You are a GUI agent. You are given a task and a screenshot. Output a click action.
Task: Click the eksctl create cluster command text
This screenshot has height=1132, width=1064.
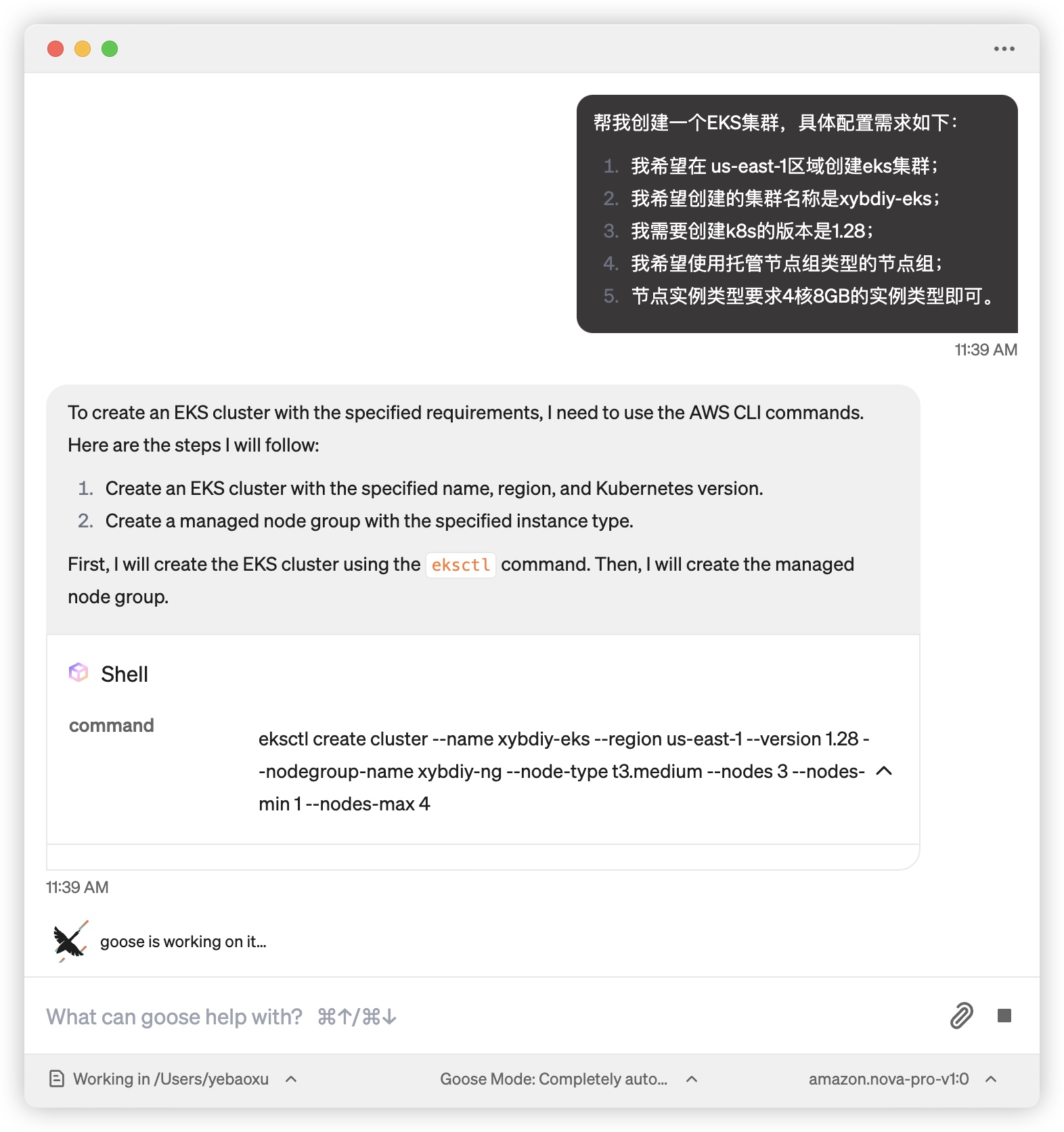pos(564,771)
